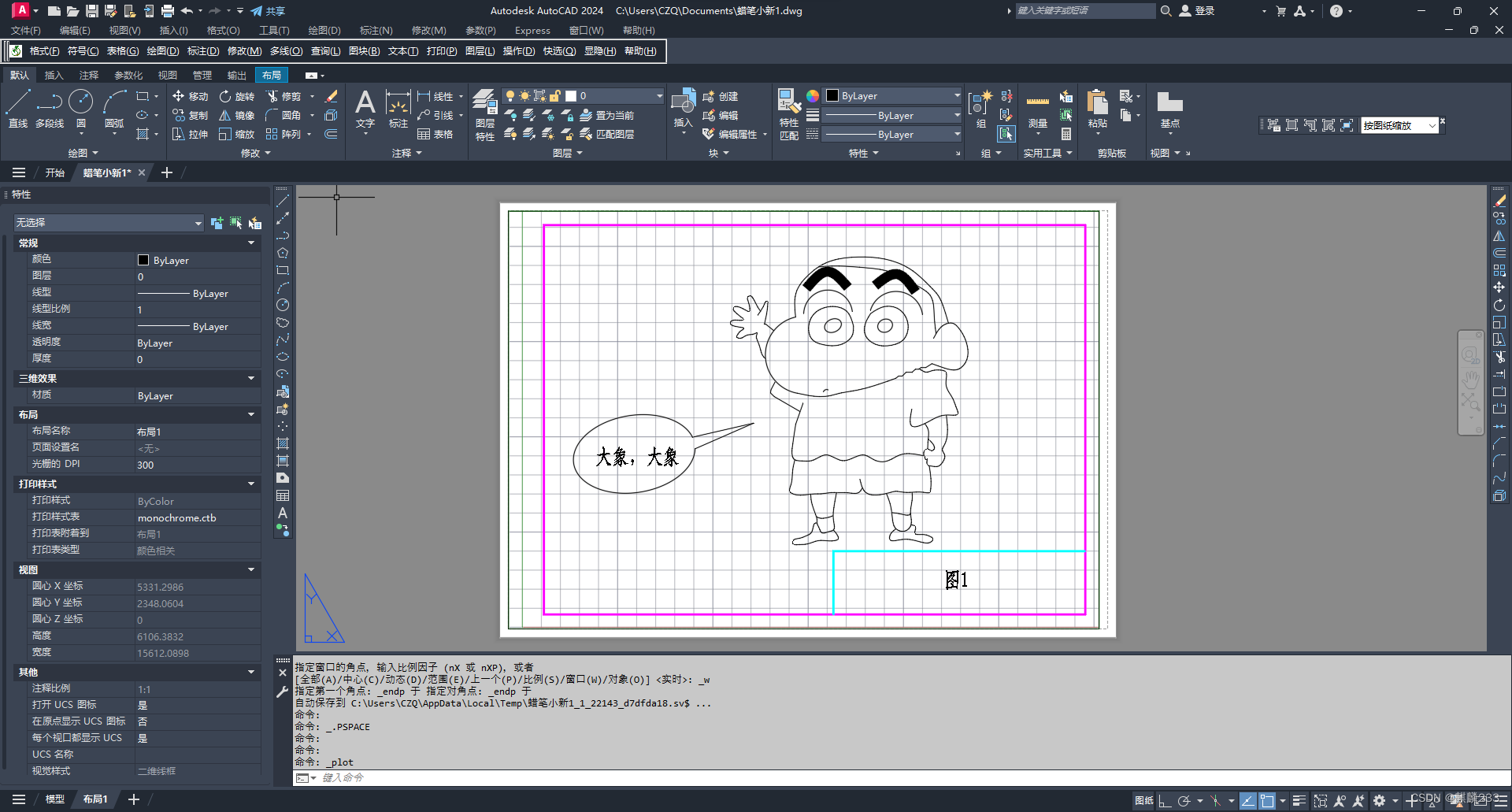Switch to the 注释 ribbon tab
This screenshot has width=1512, height=812.
click(x=89, y=76)
